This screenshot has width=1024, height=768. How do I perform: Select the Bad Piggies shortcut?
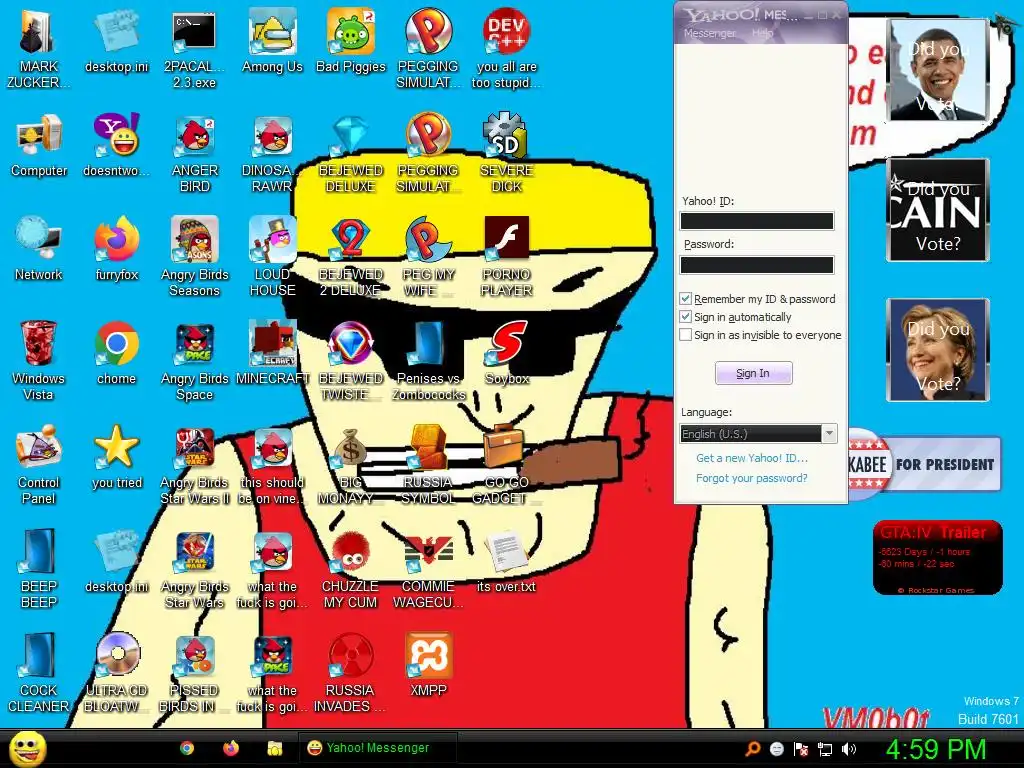click(351, 42)
